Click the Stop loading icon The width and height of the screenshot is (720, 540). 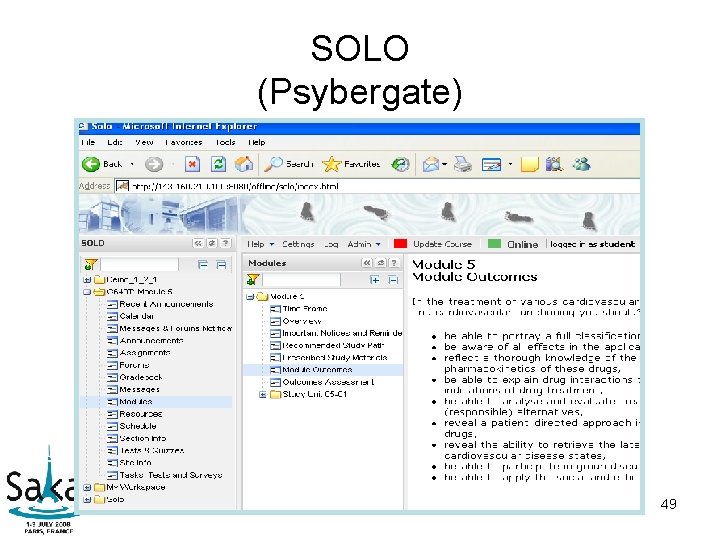coord(192,164)
